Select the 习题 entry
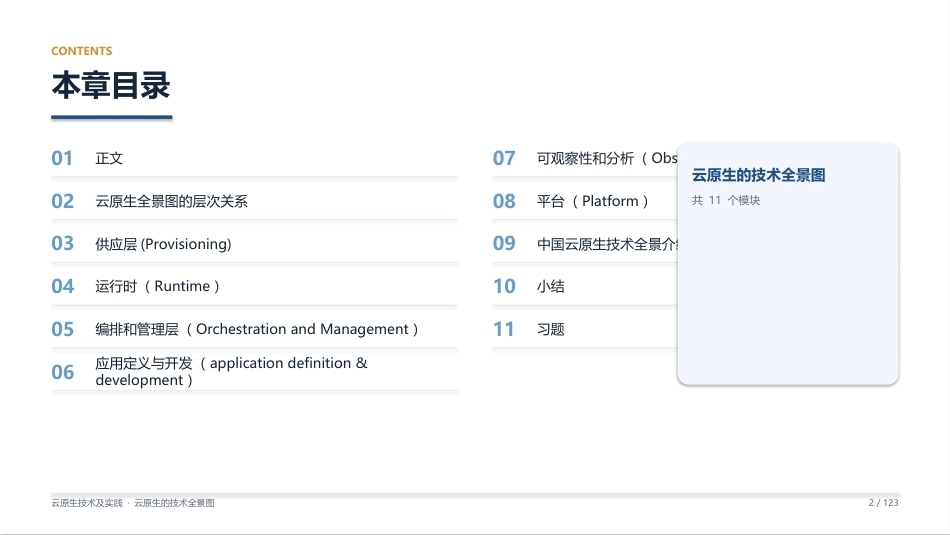The height and width of the screenshot is (535, 950). coord(551,329)
